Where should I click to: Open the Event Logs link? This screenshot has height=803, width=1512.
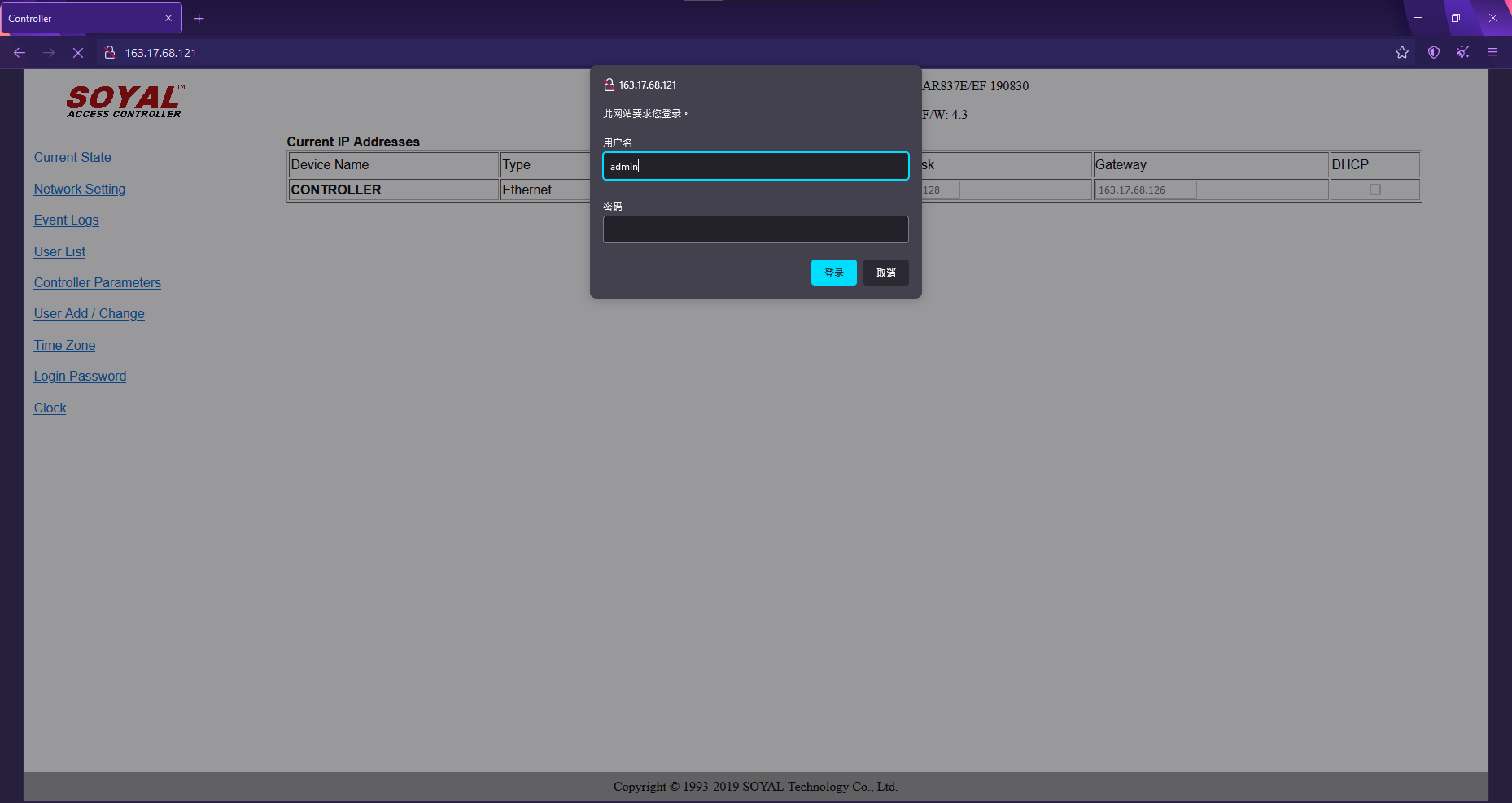(66, 220)
